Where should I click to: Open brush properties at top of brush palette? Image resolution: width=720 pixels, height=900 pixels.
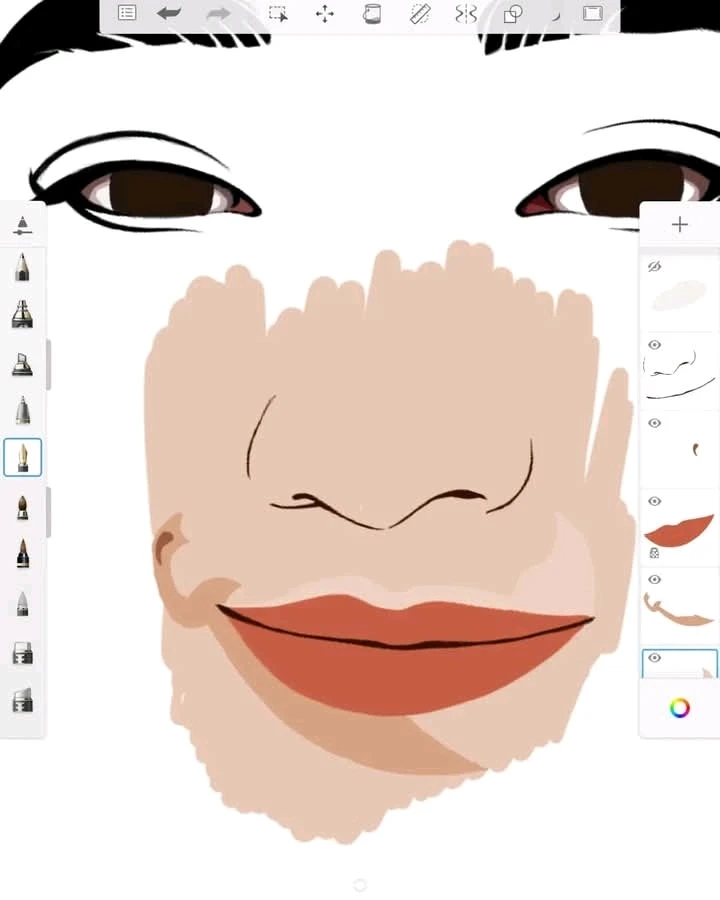(22, 227)
